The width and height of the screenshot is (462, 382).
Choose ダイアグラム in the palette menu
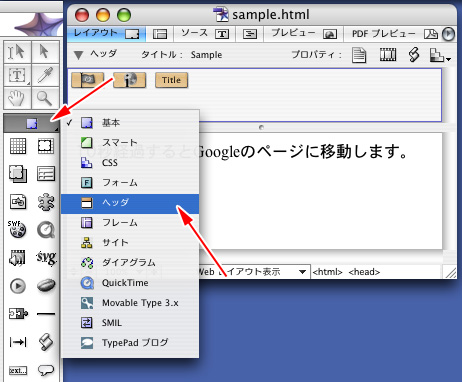[x=130, y=263]
